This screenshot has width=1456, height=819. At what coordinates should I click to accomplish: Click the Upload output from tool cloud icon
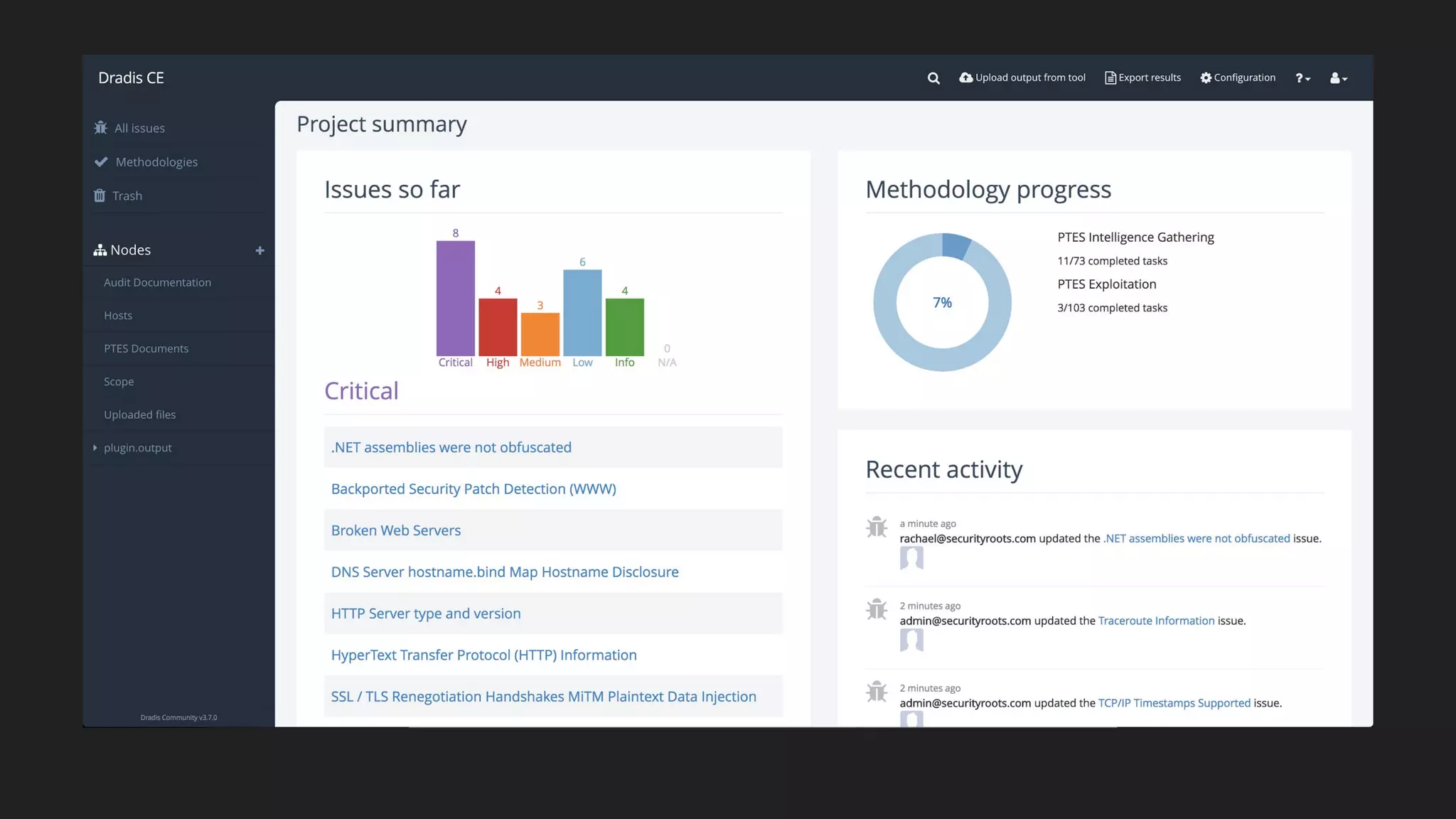(965, 77)
